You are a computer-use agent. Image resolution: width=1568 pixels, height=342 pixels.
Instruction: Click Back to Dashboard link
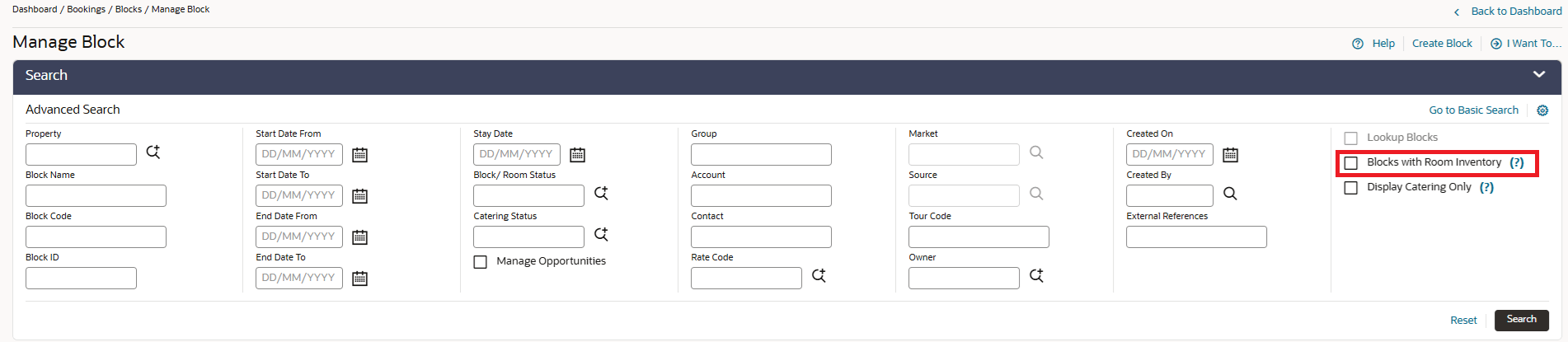(x=1516, y=11)
